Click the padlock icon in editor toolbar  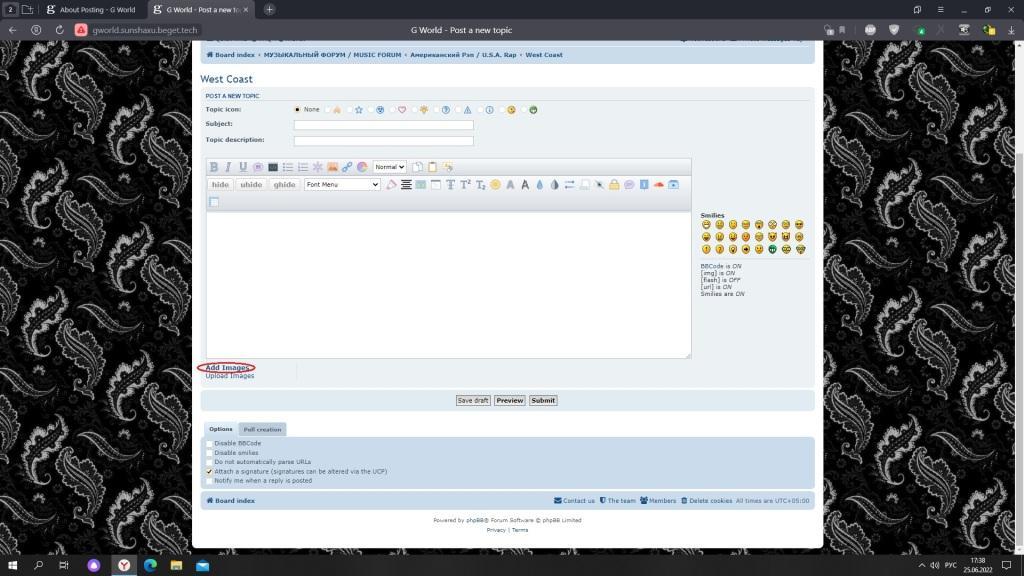click(x=614, y=185)
